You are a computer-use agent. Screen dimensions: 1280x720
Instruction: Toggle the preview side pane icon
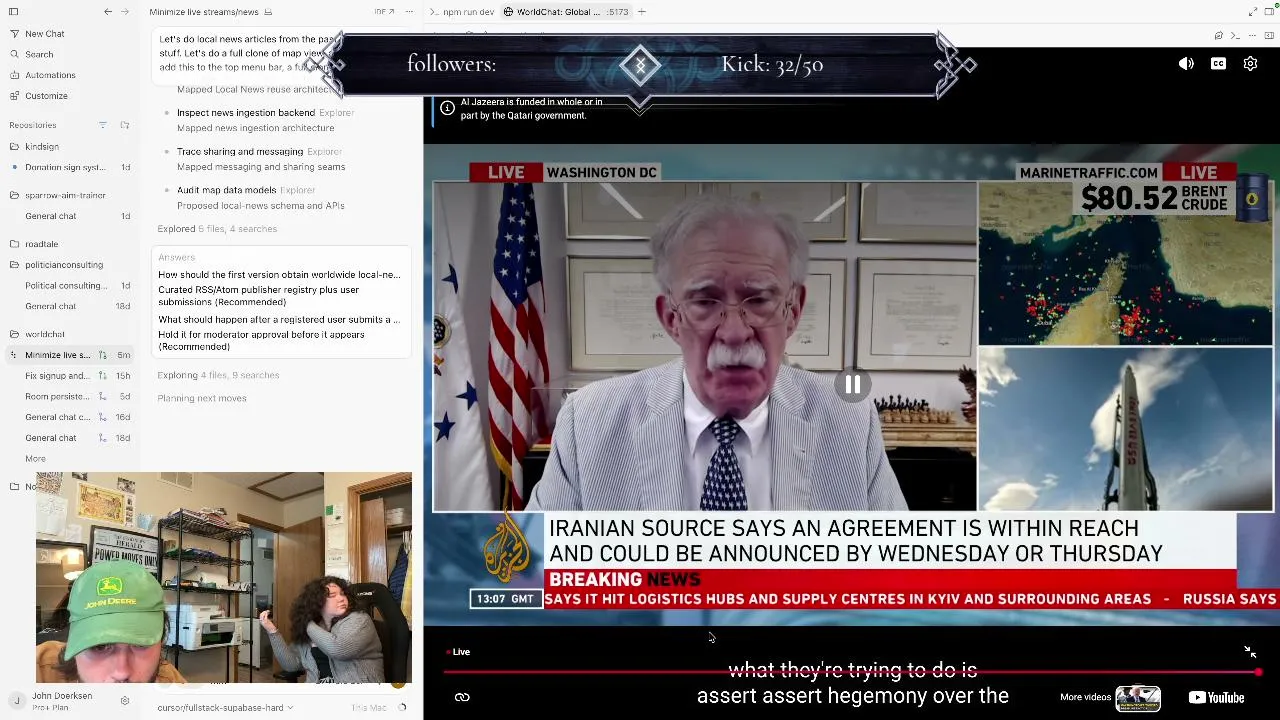click(x=1269, y=35)
